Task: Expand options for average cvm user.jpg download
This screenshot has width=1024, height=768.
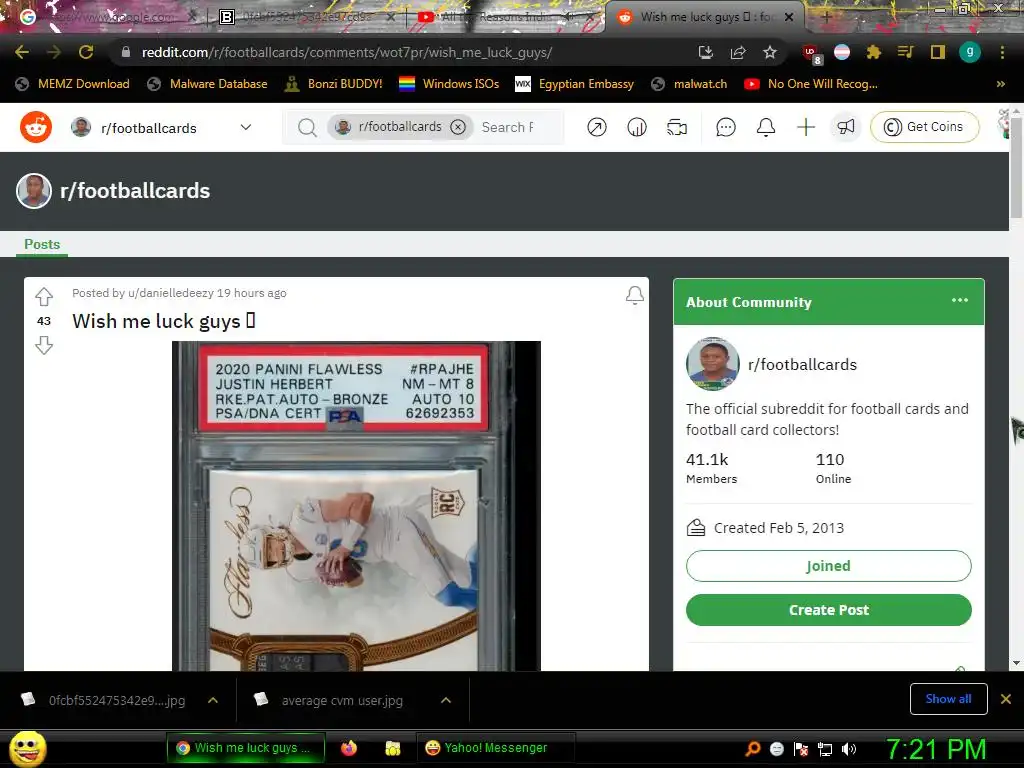Action: [446, 700]
